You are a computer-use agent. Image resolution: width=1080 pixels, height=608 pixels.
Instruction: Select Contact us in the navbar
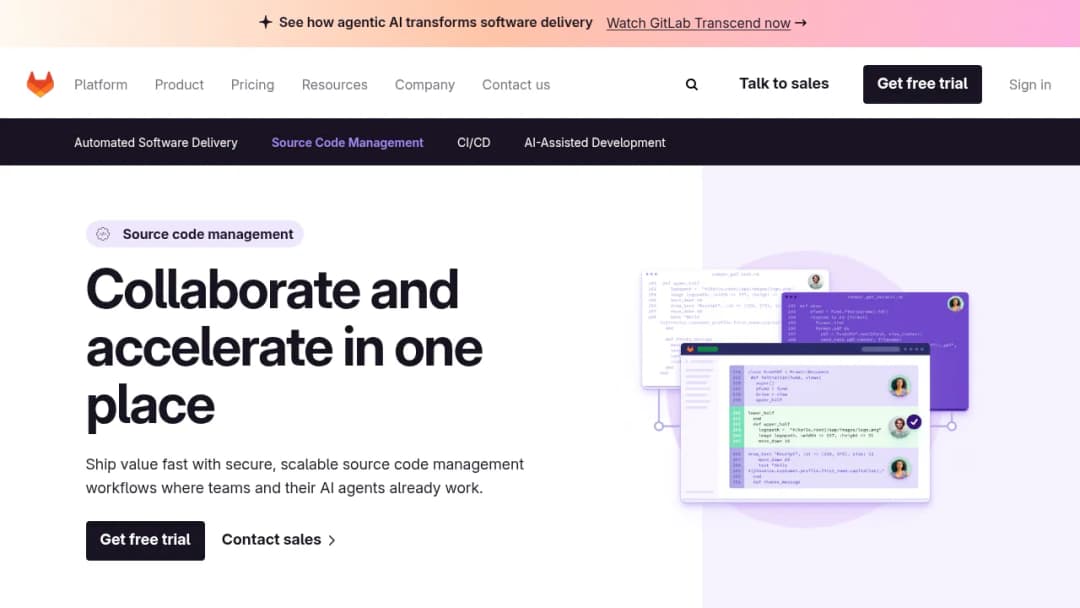pos(516,85)
